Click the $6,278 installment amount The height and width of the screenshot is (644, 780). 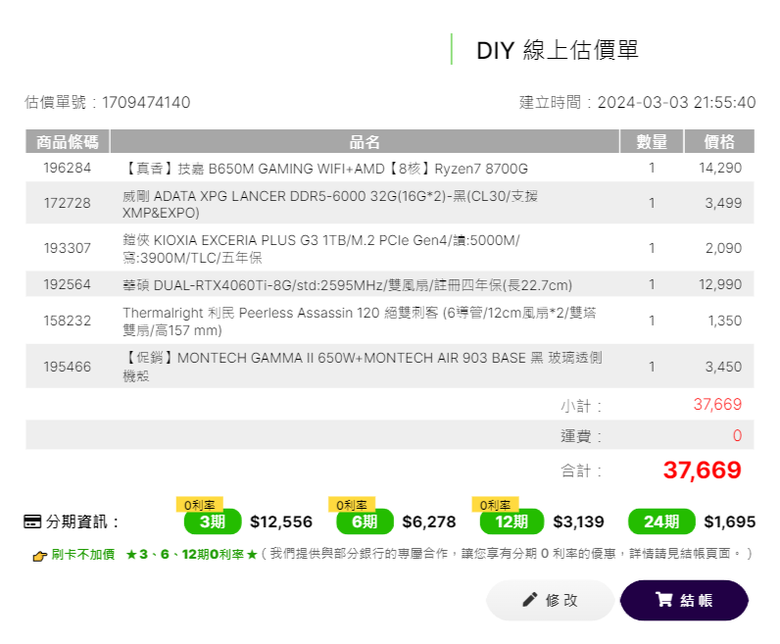pyautogui.click(x=429, y=522)
